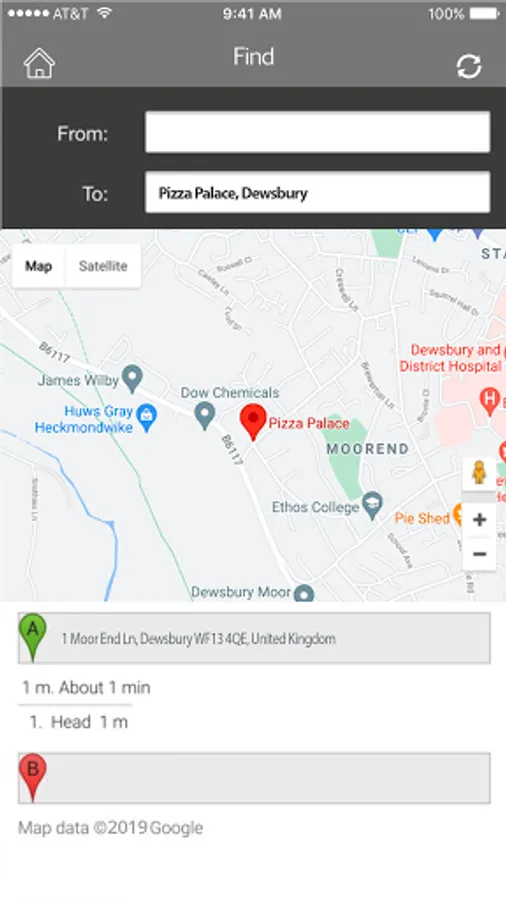The height and width of the screenshot is (900, 506).
Task: Tap the home icon in header
Action: 39,63
